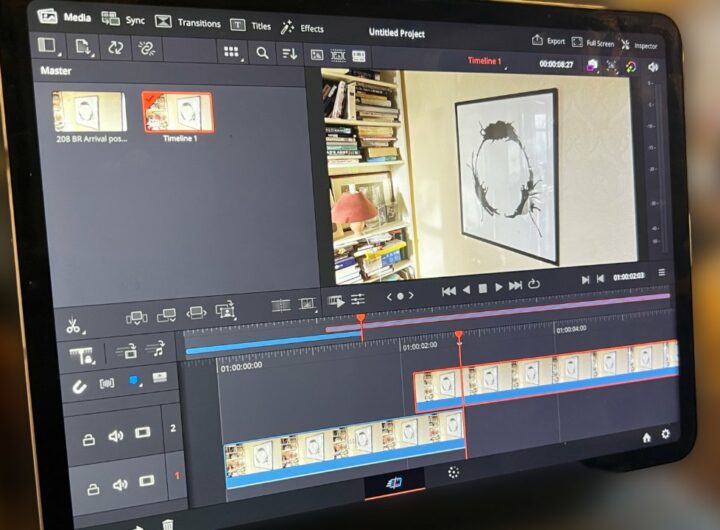The width and height of the screenshot is (720, 530).
Task: Open the Effects library
Action: point(300,28)
